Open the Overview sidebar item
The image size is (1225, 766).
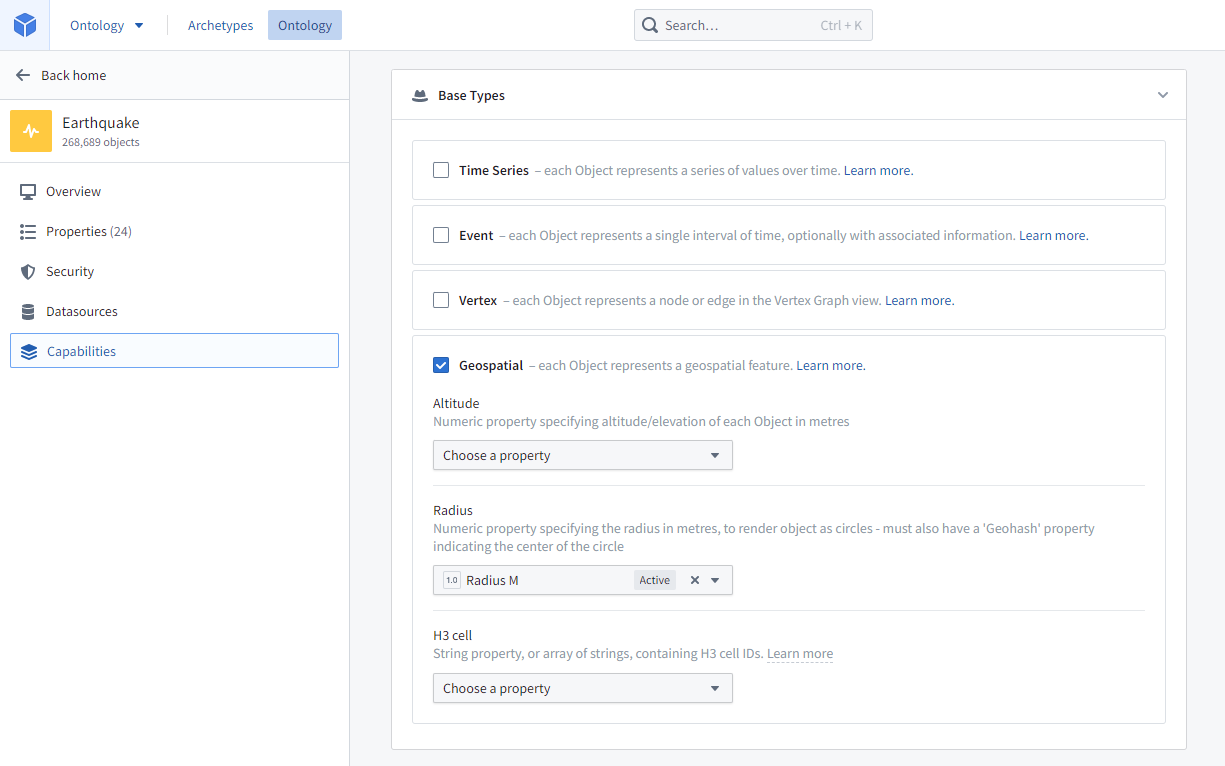click(174, 191)
